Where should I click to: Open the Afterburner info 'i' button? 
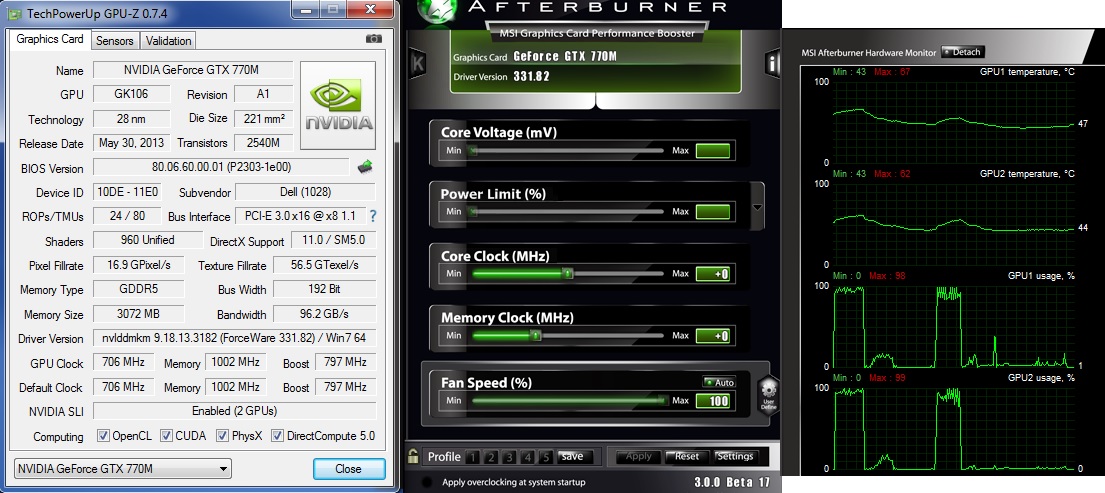773,63
